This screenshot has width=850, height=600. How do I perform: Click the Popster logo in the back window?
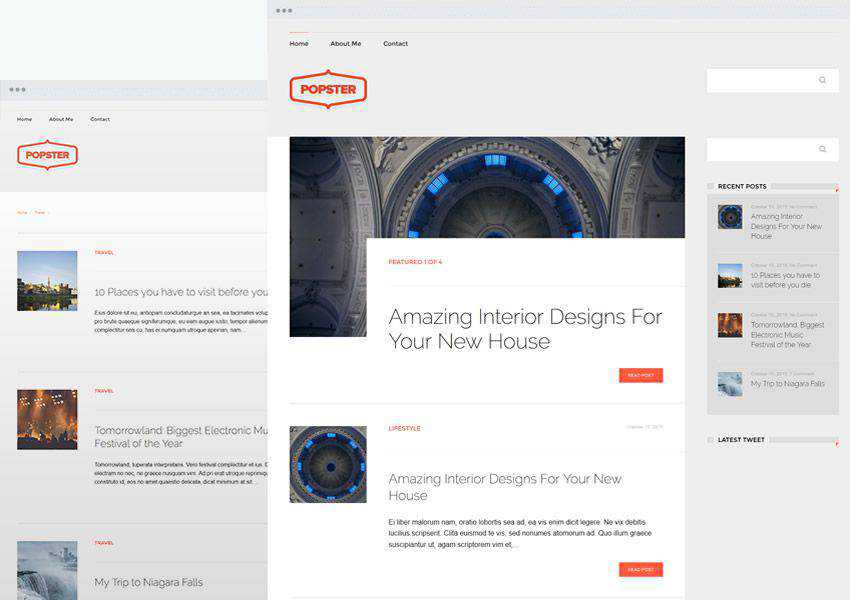tap(47, 155)
